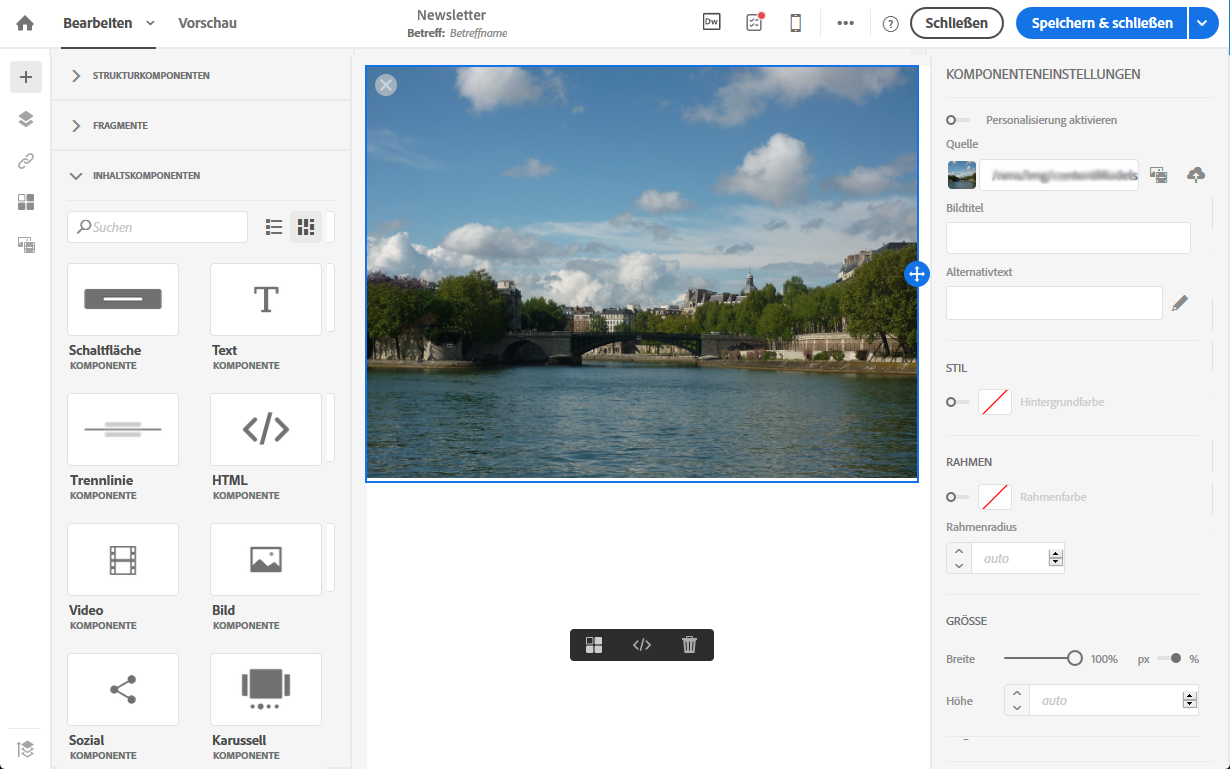Go to the home page icon
1230x769 pixels.
click(x=25, y=23)
